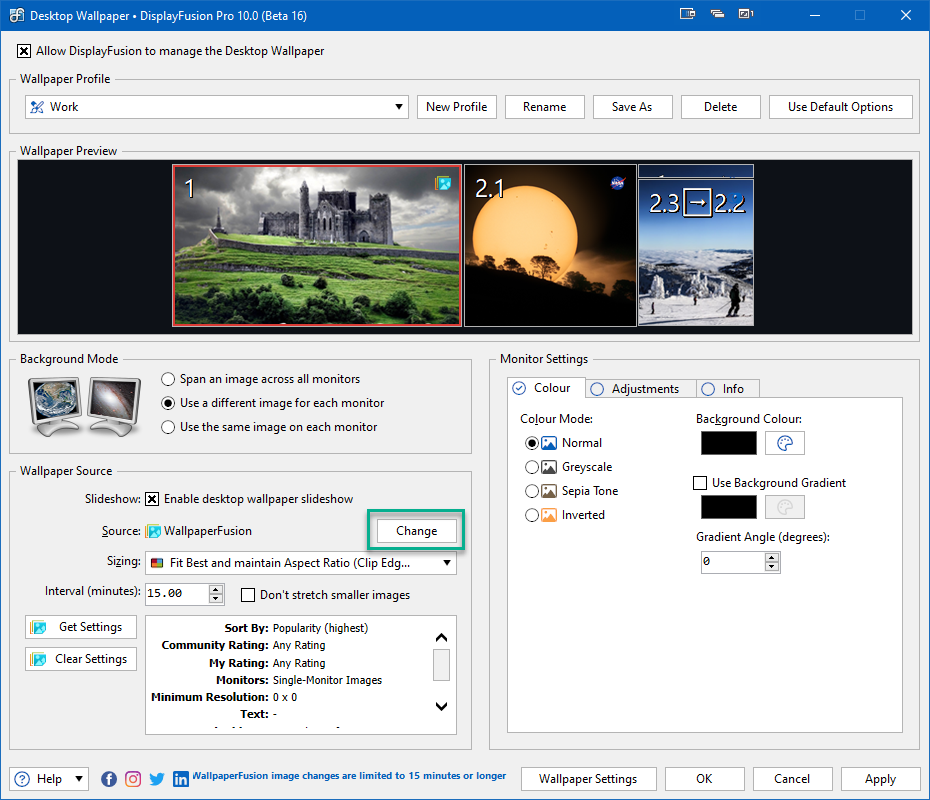The image size is (930, 800).
Task: Open the Wallpaper Profile dropdown showing Work
Action: point(398,106)
